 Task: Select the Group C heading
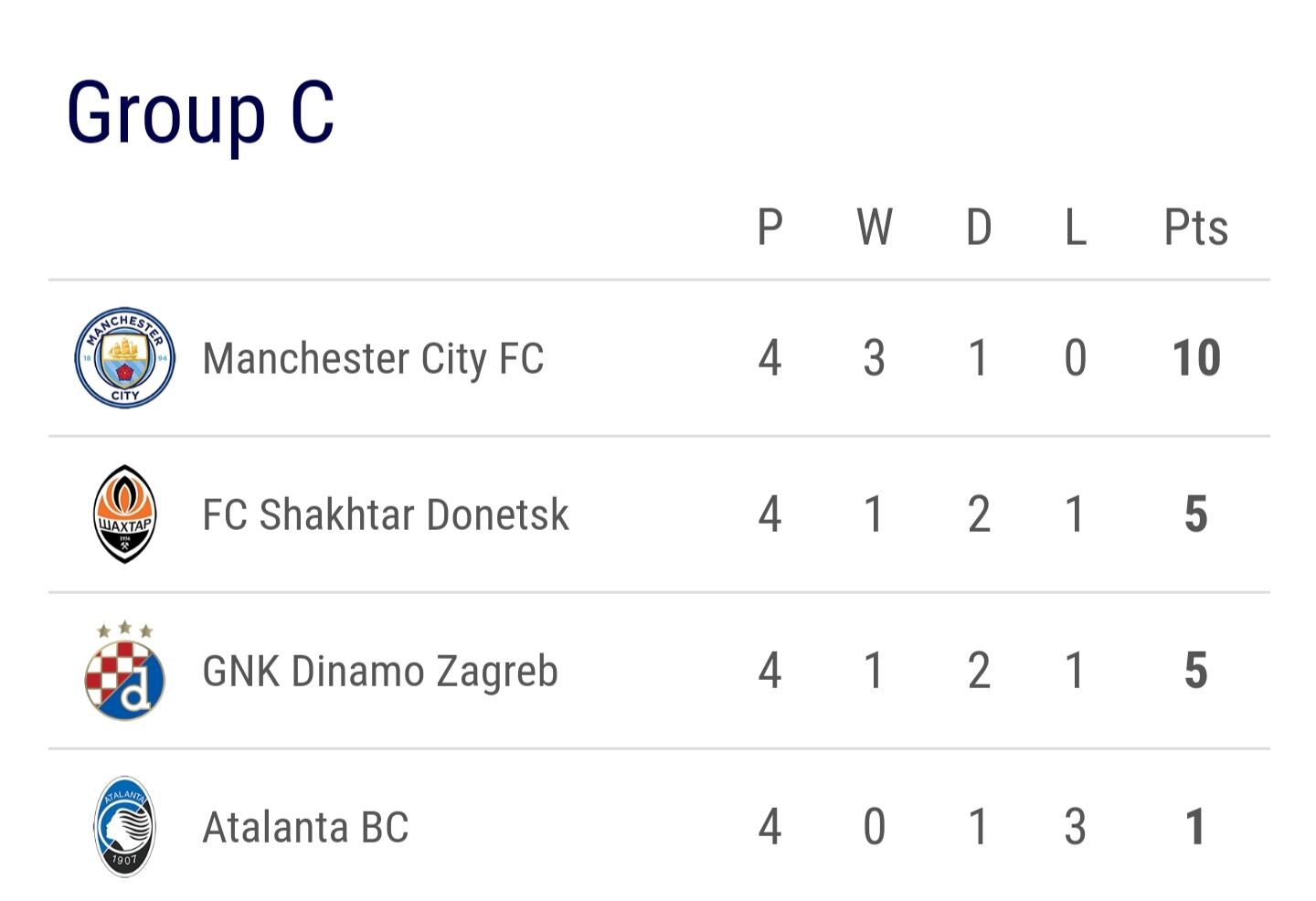[x=200, y=113]
